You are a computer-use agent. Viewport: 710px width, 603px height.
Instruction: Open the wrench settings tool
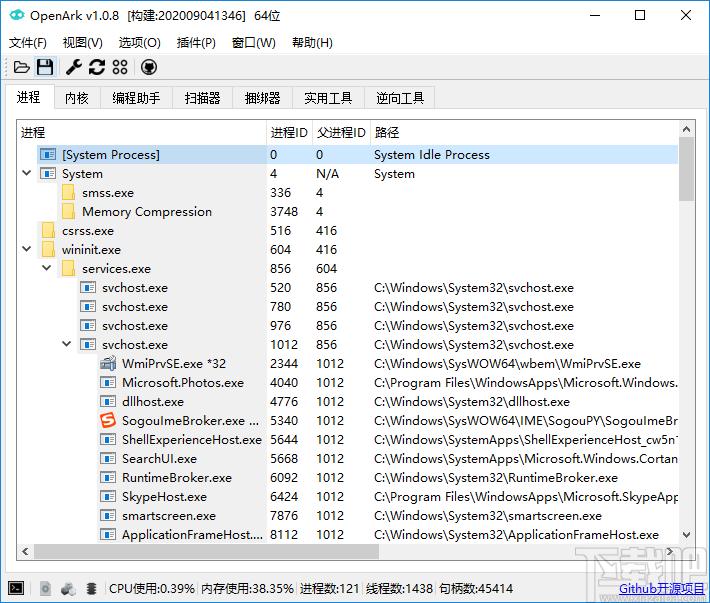point(74,67)
